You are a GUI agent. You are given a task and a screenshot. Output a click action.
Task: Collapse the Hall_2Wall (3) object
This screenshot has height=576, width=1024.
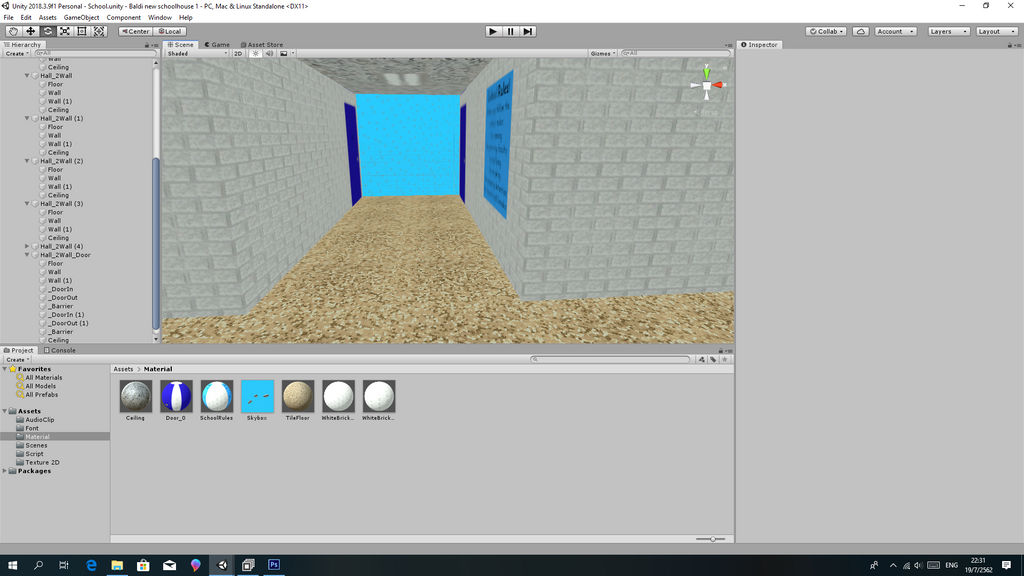tap(27, 204)
